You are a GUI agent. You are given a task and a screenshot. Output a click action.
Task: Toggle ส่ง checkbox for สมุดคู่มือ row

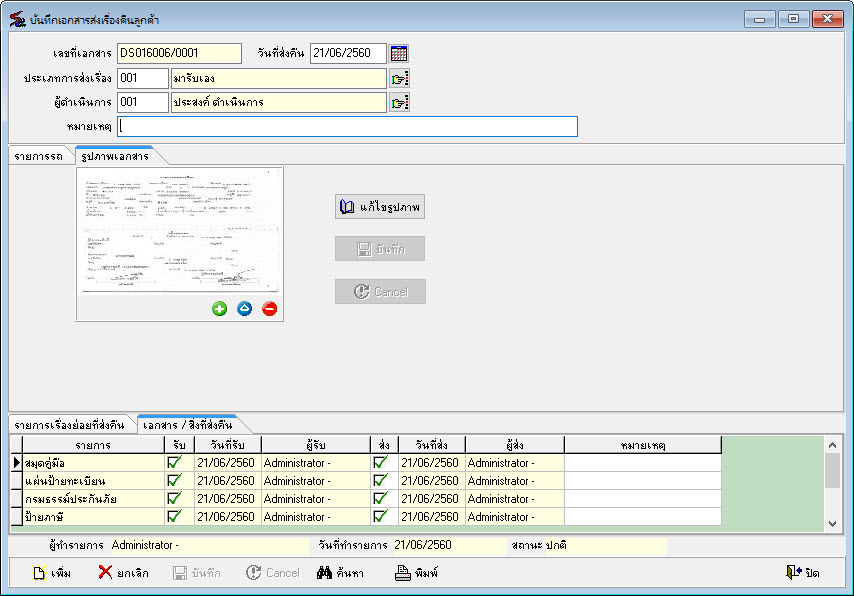380,463
